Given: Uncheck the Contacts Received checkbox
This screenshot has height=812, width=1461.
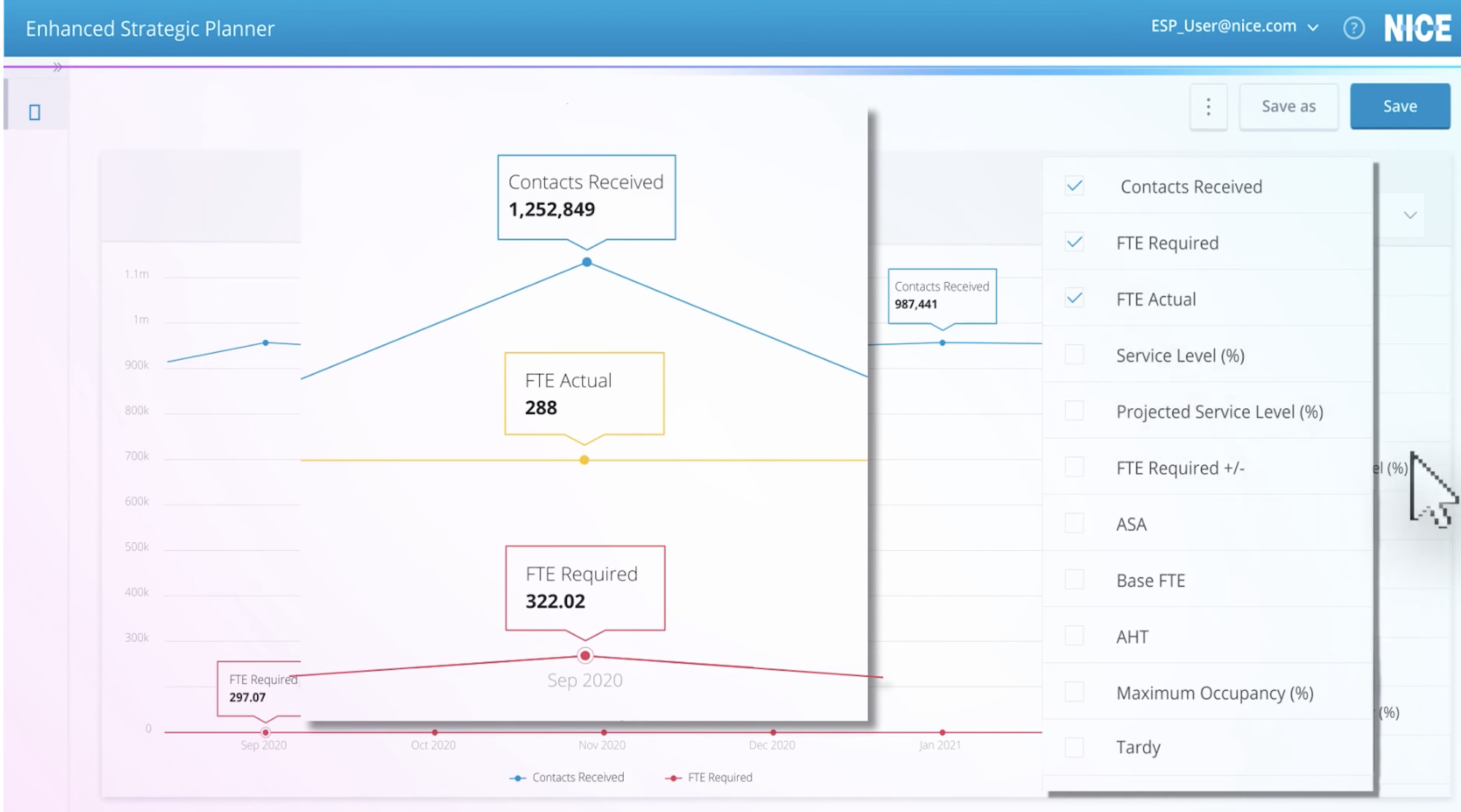Looking at the screenshot, I should coord(1075,186).
